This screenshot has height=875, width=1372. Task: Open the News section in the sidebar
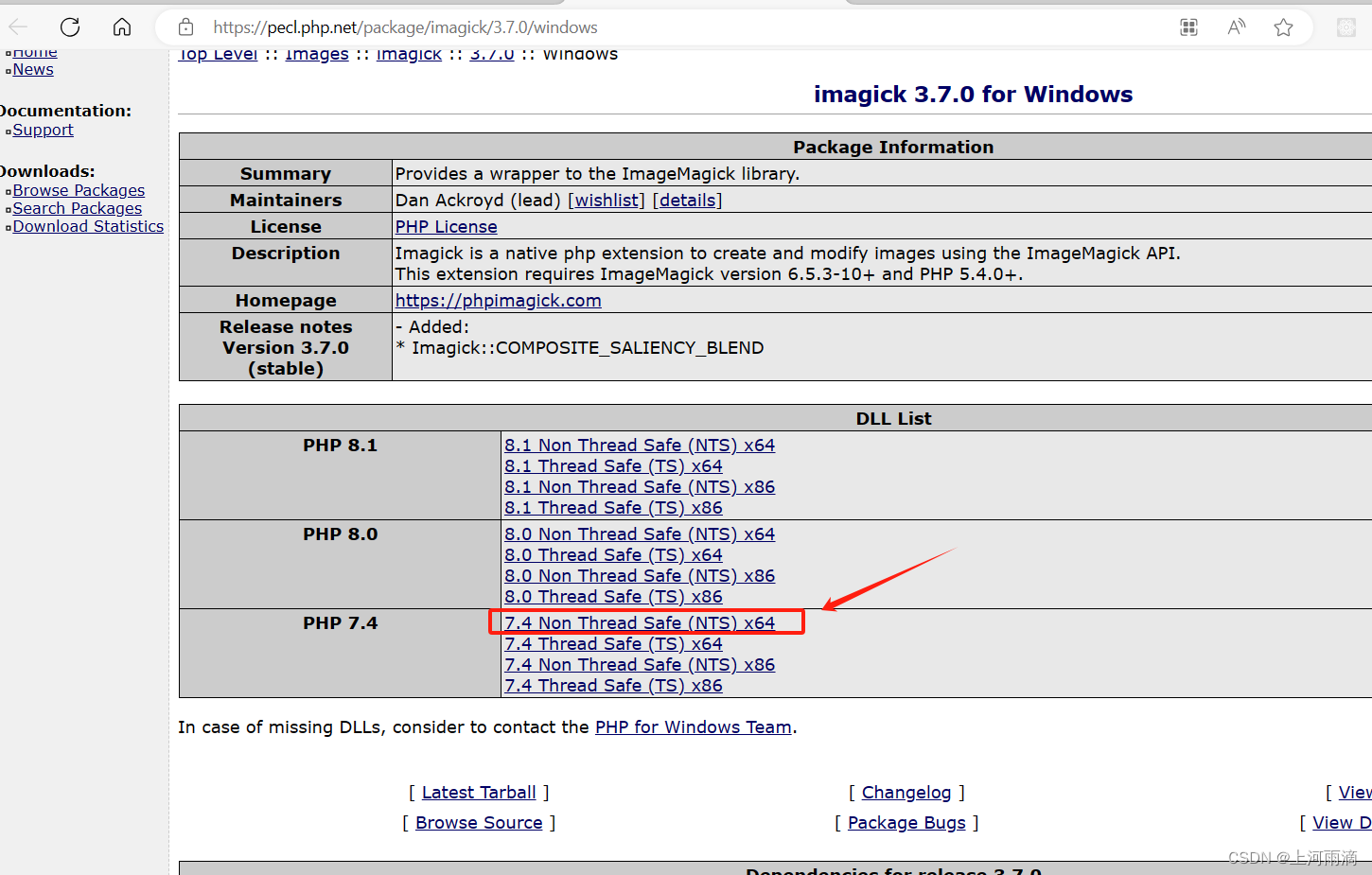pyautogui.click(x=33, y=69)
